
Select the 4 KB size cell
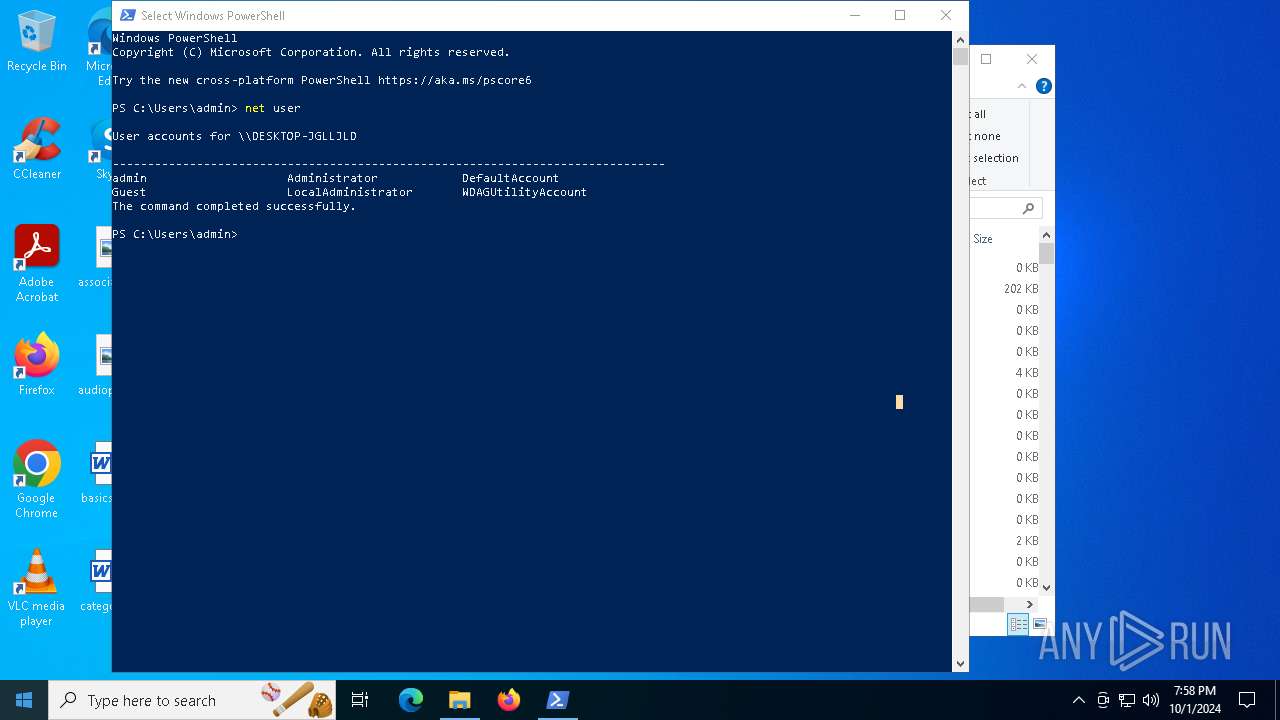[x=1027, y=373]
